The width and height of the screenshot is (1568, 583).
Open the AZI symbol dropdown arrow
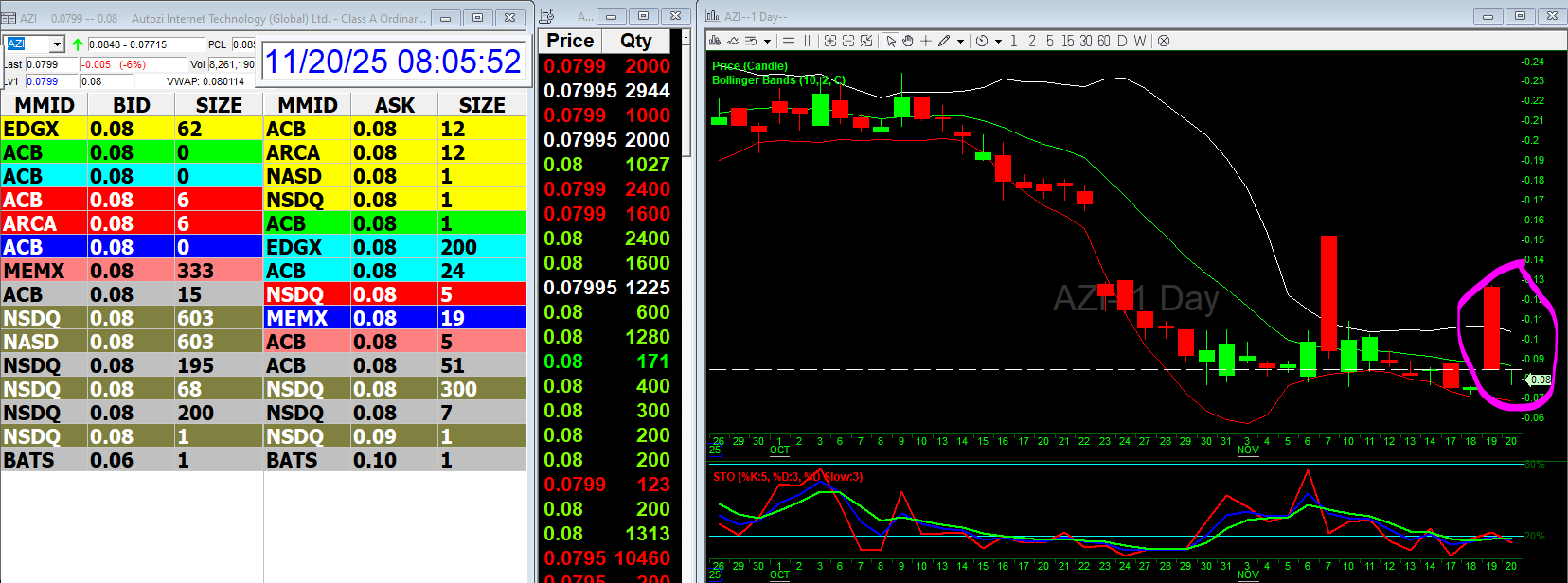pyautogui.click(x=57, y=44)
